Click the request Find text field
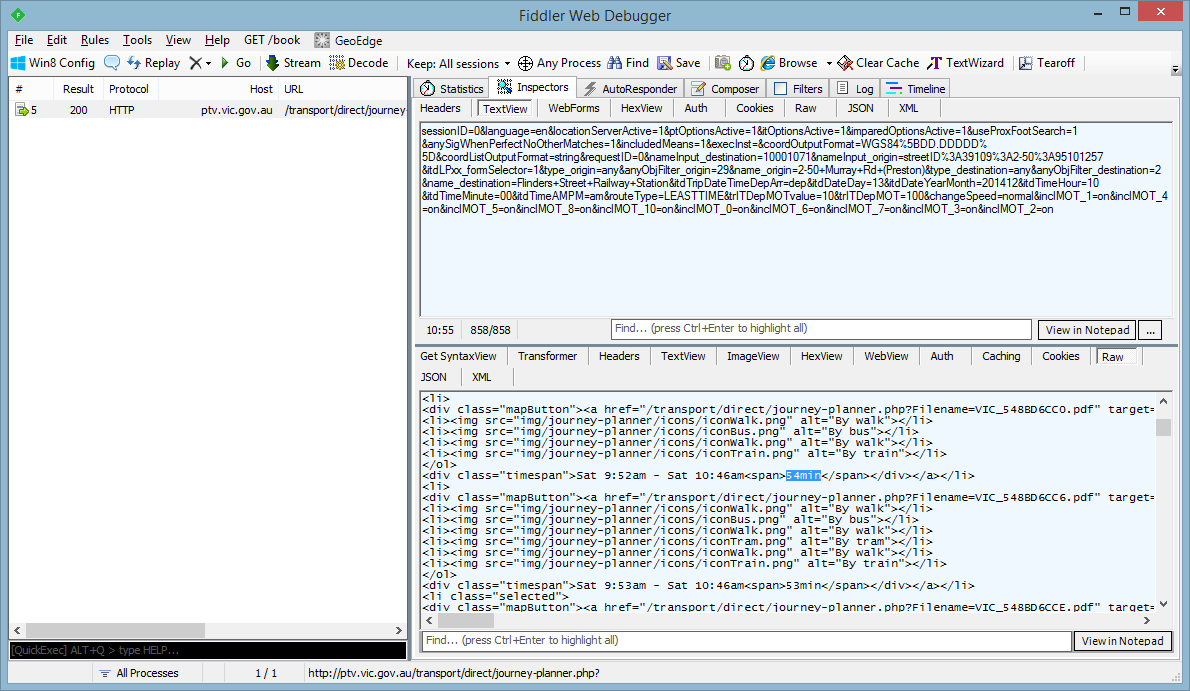The height and width of the screenshot is (691, 1190). coord(821,329)
